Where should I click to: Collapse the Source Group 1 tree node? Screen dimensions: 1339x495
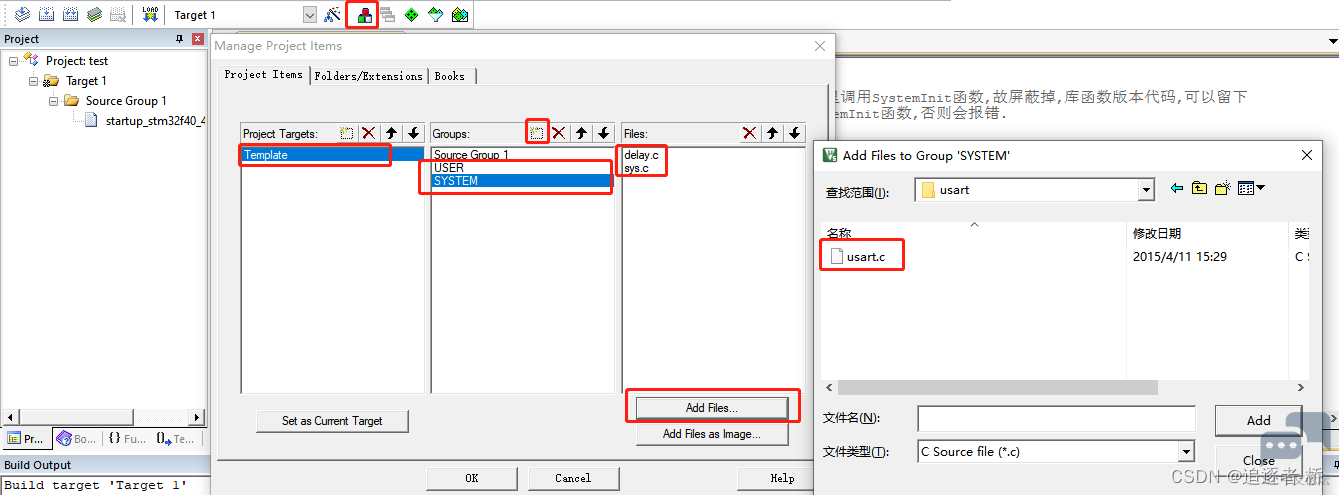click(x=54, y=101)
